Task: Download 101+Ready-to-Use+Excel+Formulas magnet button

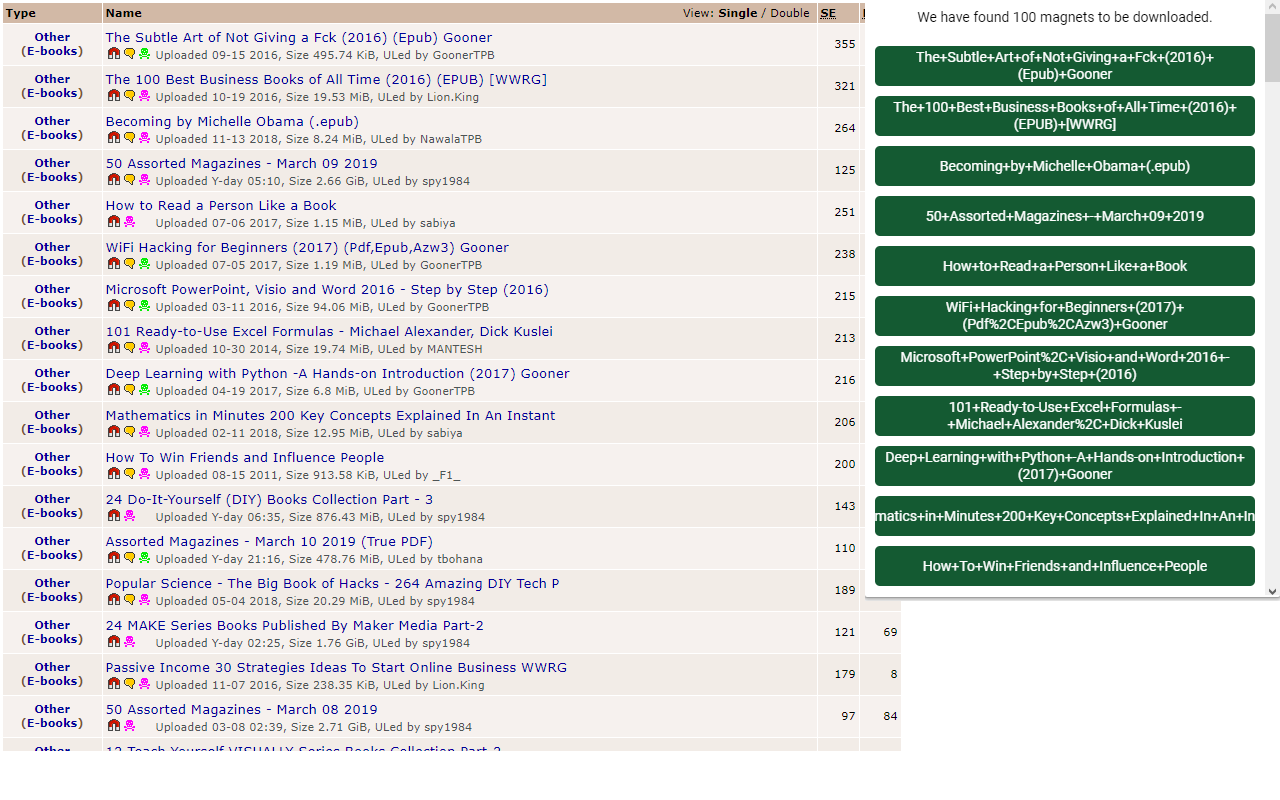Action: click(1065, 416)
